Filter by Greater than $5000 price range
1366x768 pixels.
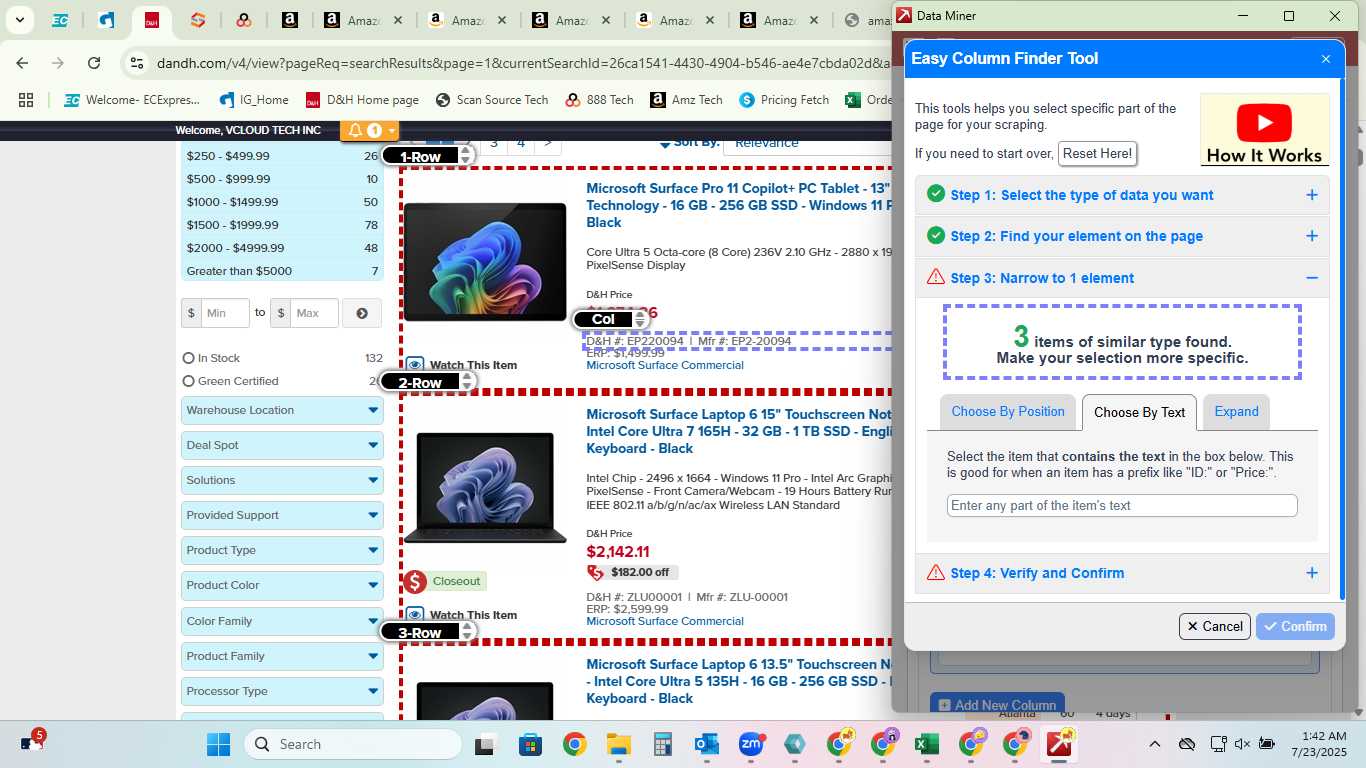[x=239, y=271]
